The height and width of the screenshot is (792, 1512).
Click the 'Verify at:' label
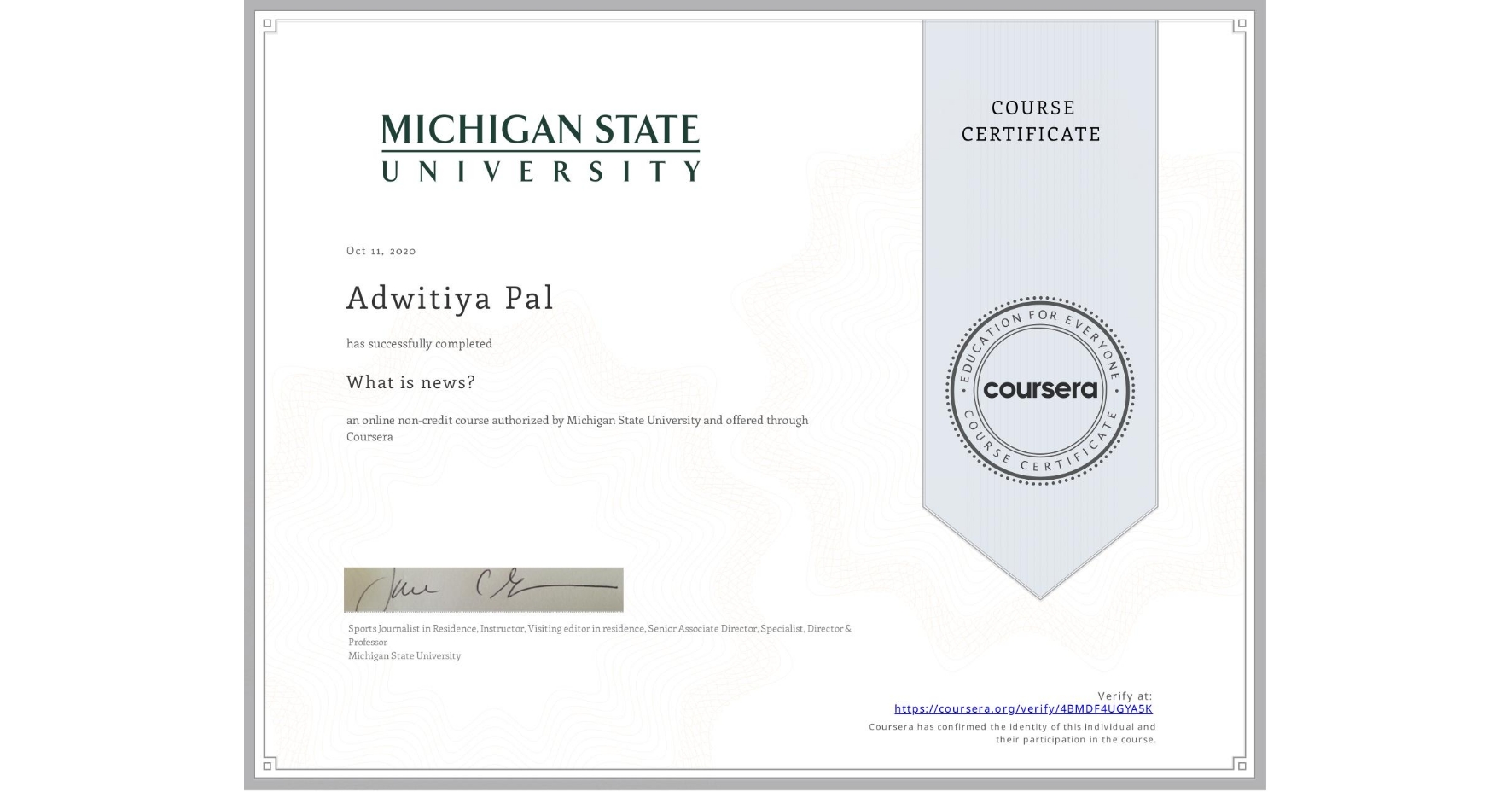pyautogui.click(x=1125, y=696)
